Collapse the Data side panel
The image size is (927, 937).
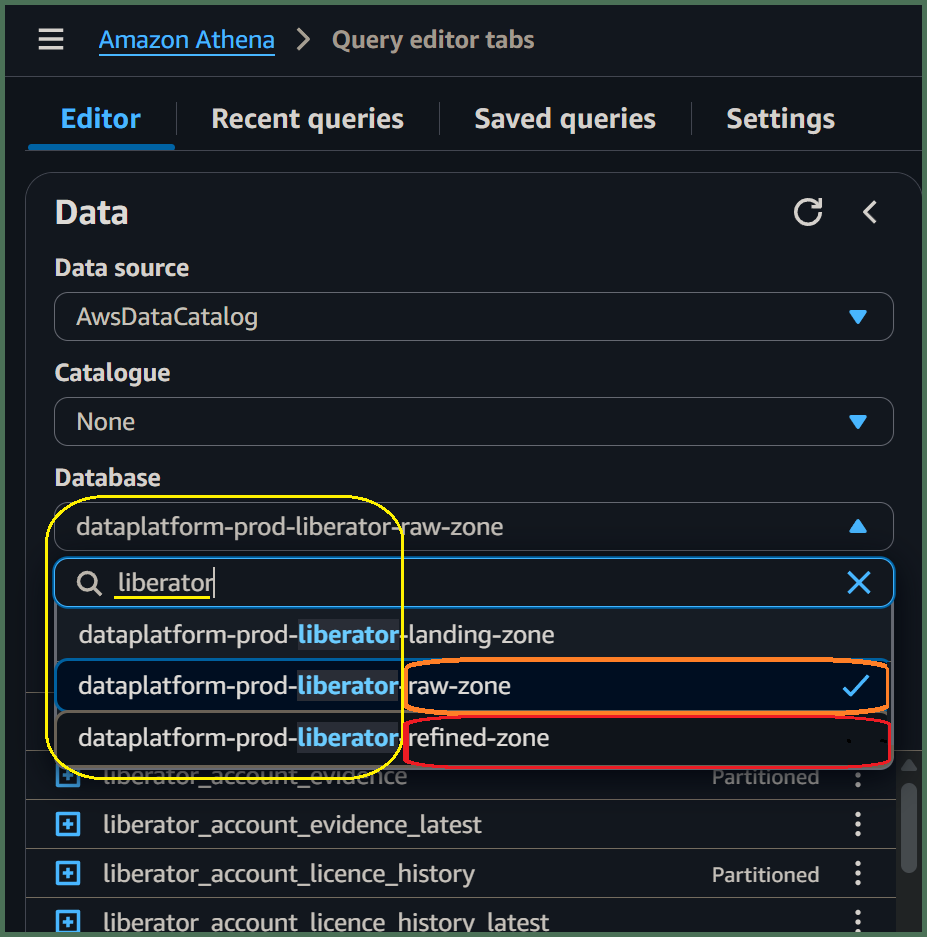tap(870, 212)
